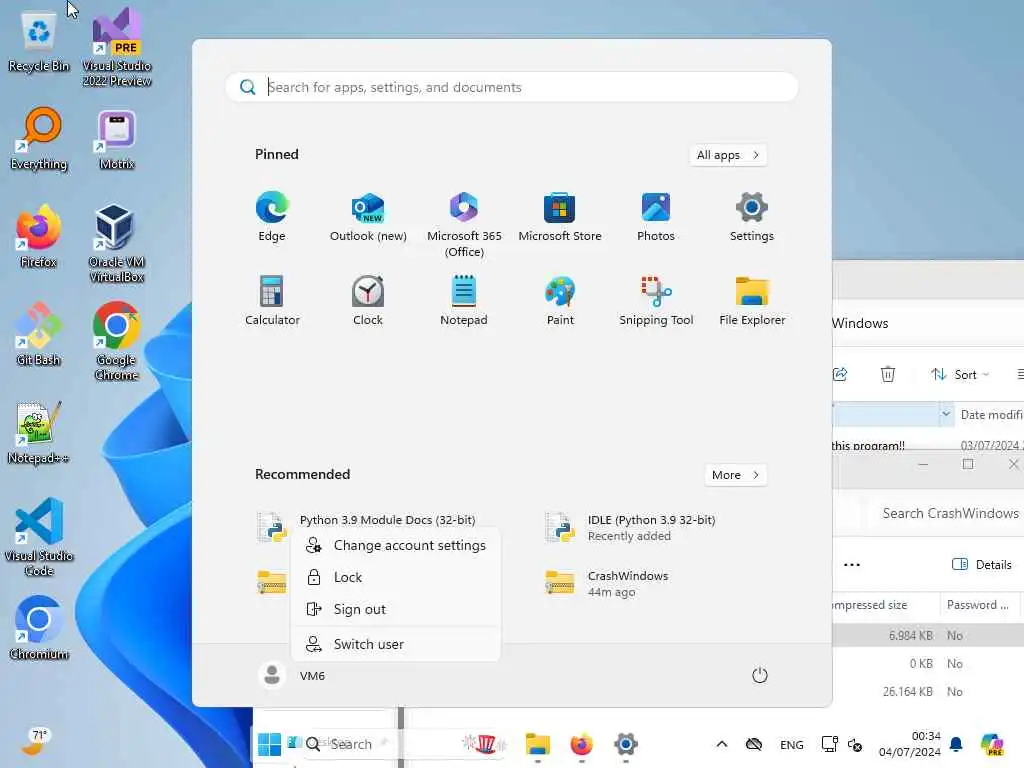Screen dimensions: 1024x768
Task: Open Microsoft 365 (Office) app
Action: point(464,224)
